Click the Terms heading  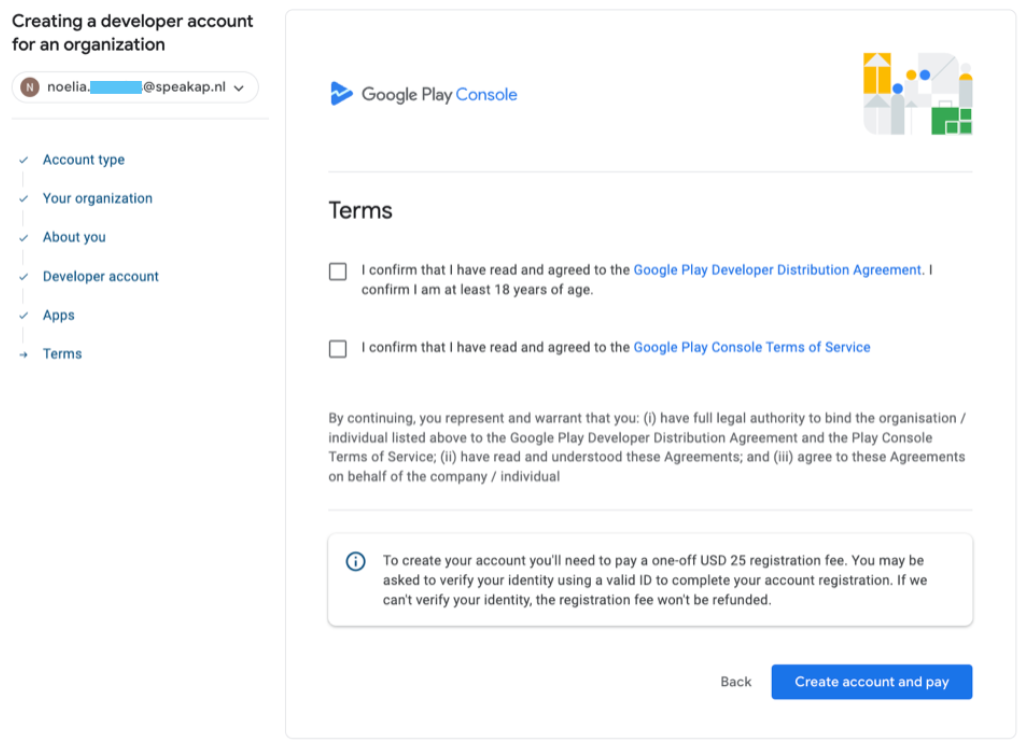click(x=360, y=210)
